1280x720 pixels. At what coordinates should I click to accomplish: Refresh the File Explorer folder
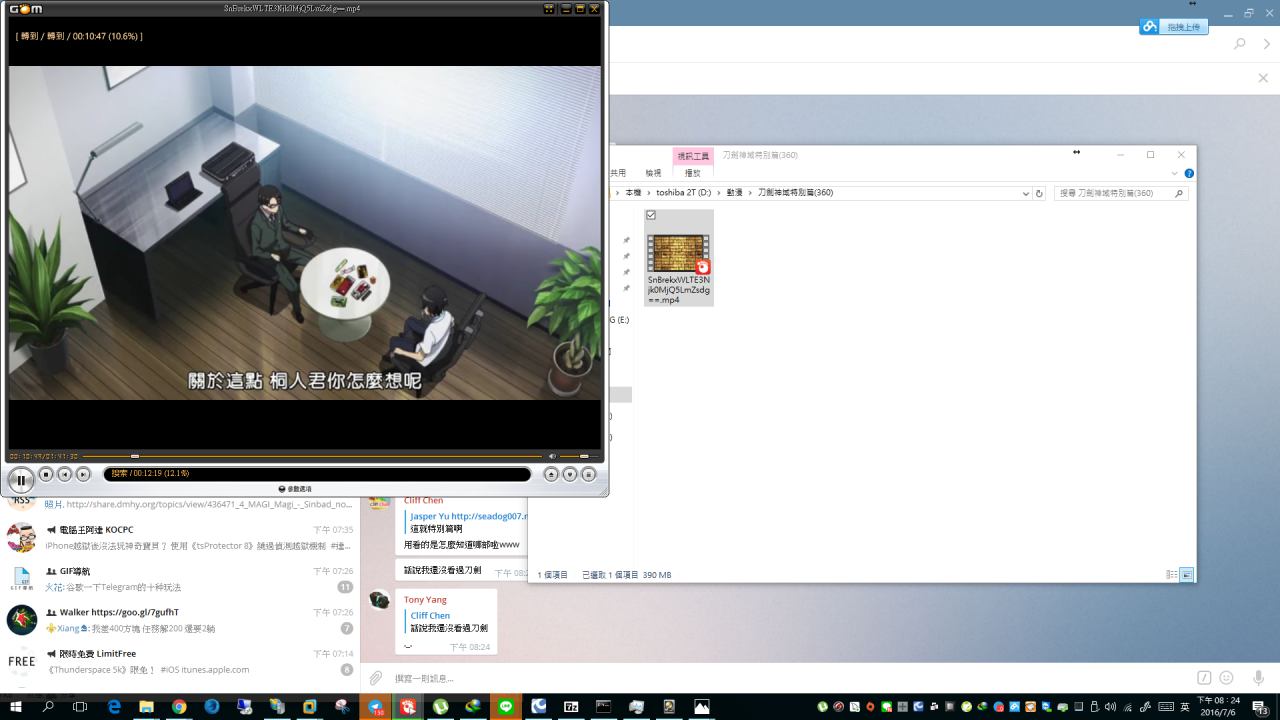click(1039, 193)
